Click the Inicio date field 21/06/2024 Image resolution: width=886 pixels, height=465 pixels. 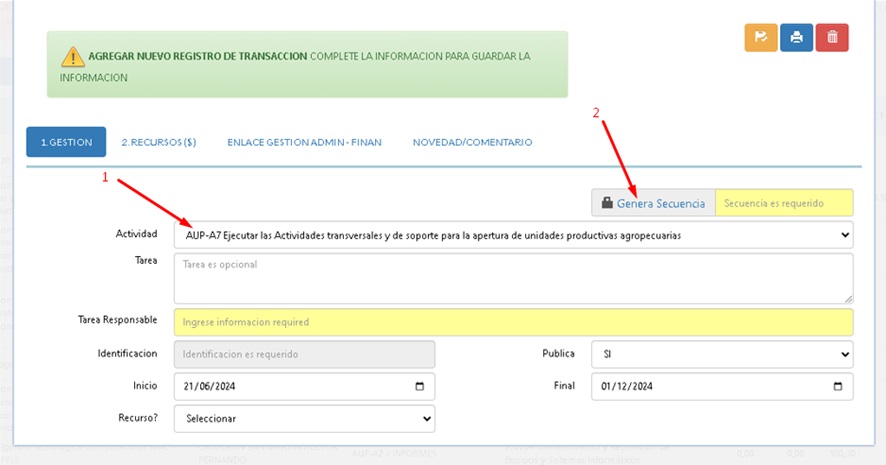click(305, 386)
